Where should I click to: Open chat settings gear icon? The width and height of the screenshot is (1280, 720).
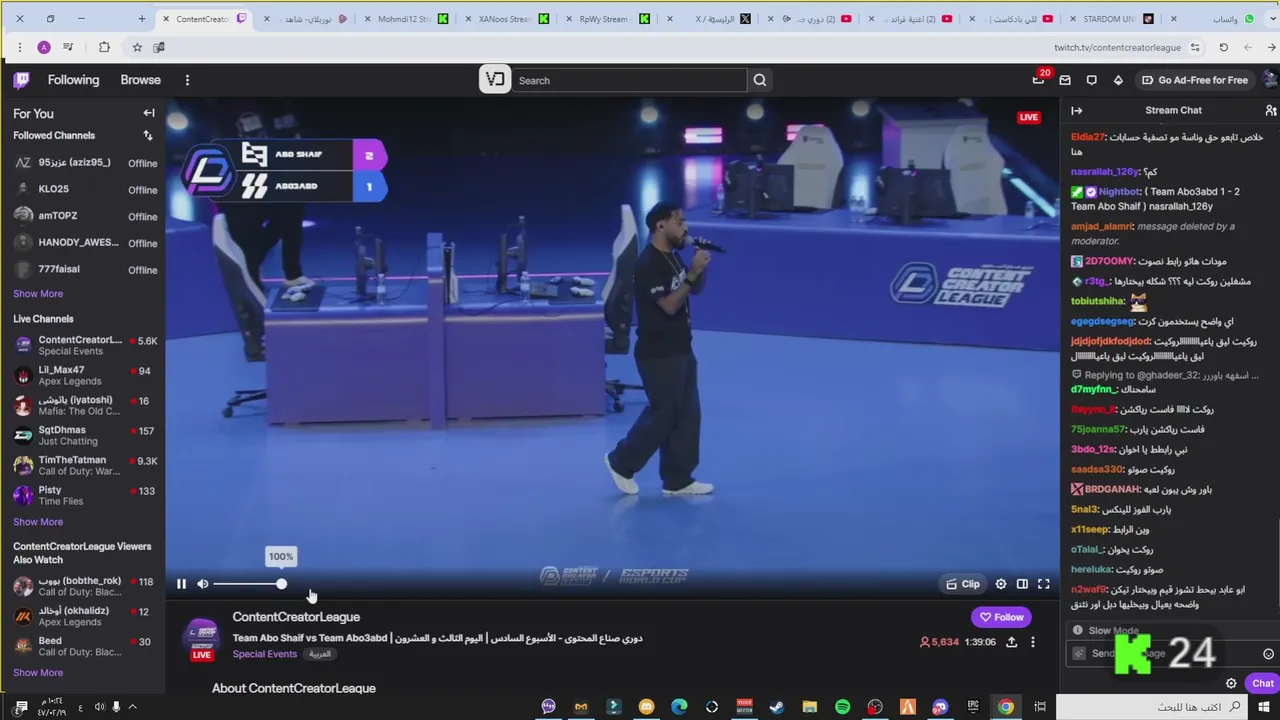1231,684
